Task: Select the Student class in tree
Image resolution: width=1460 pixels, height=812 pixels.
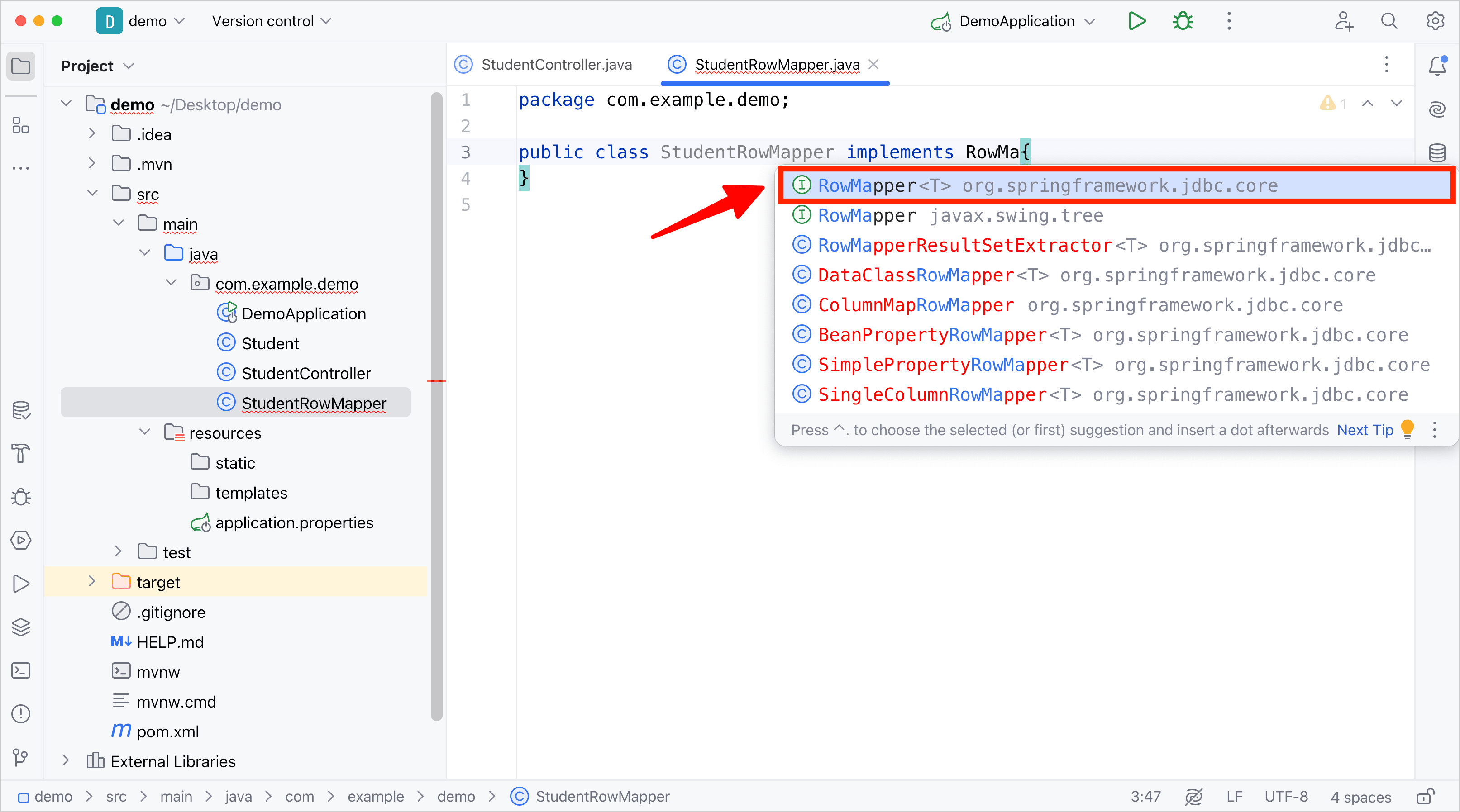Action: (x=258, y=343)
